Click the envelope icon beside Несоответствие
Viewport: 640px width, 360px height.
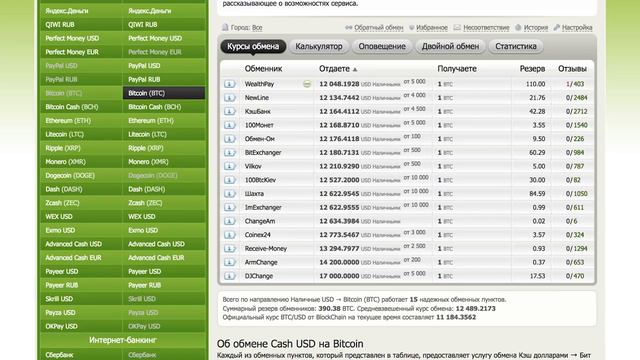[457, 27]
